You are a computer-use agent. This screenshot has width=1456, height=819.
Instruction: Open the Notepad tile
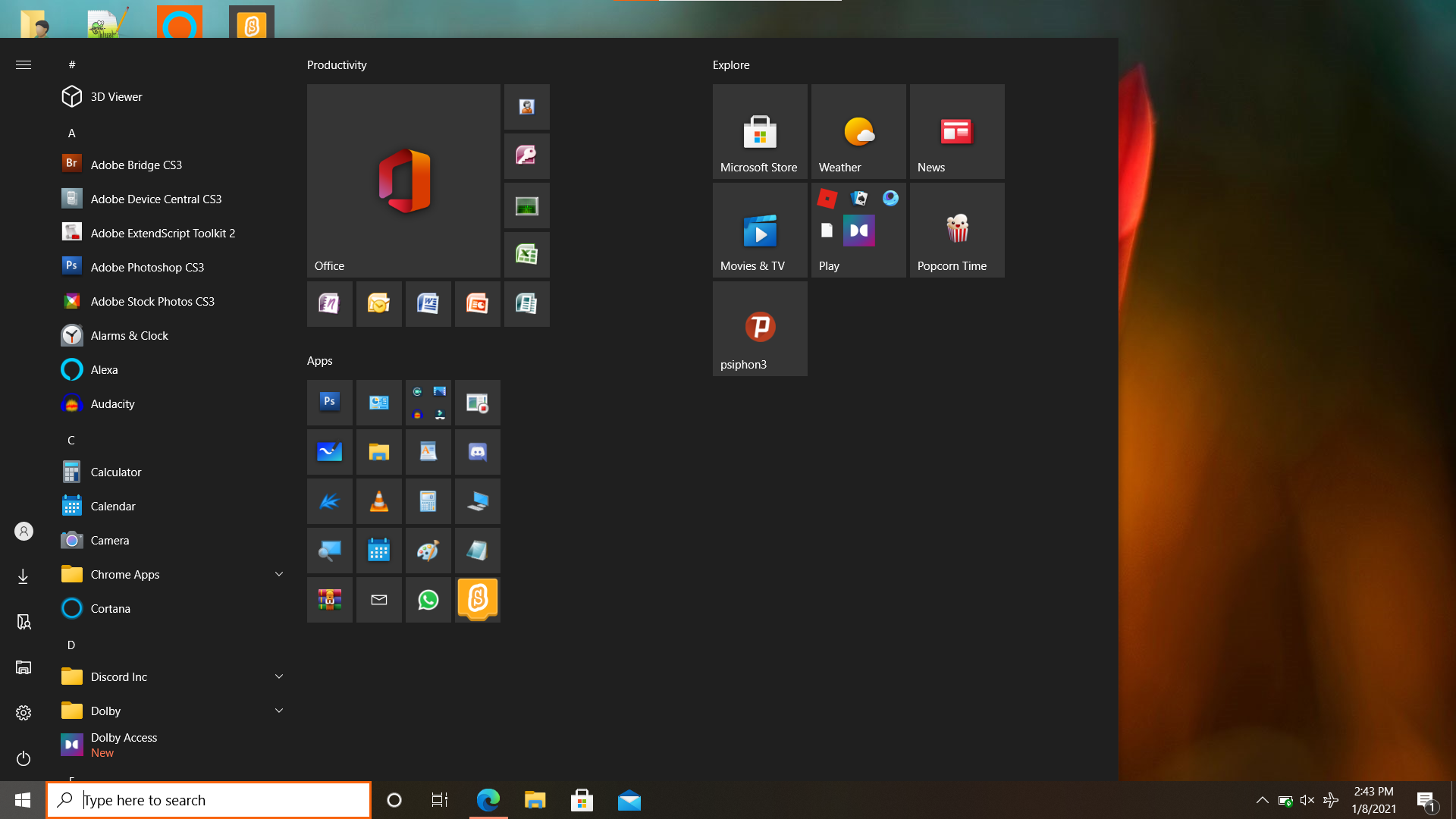point(478,551)
